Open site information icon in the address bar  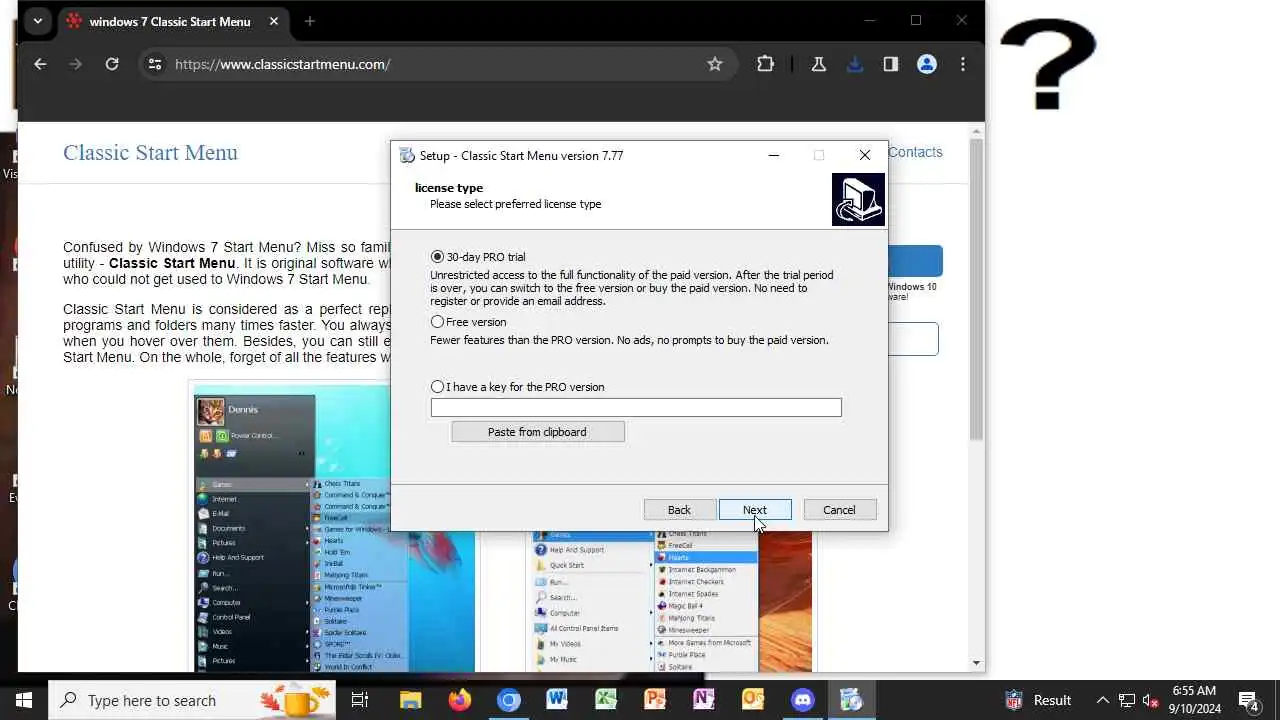(155, 64)
